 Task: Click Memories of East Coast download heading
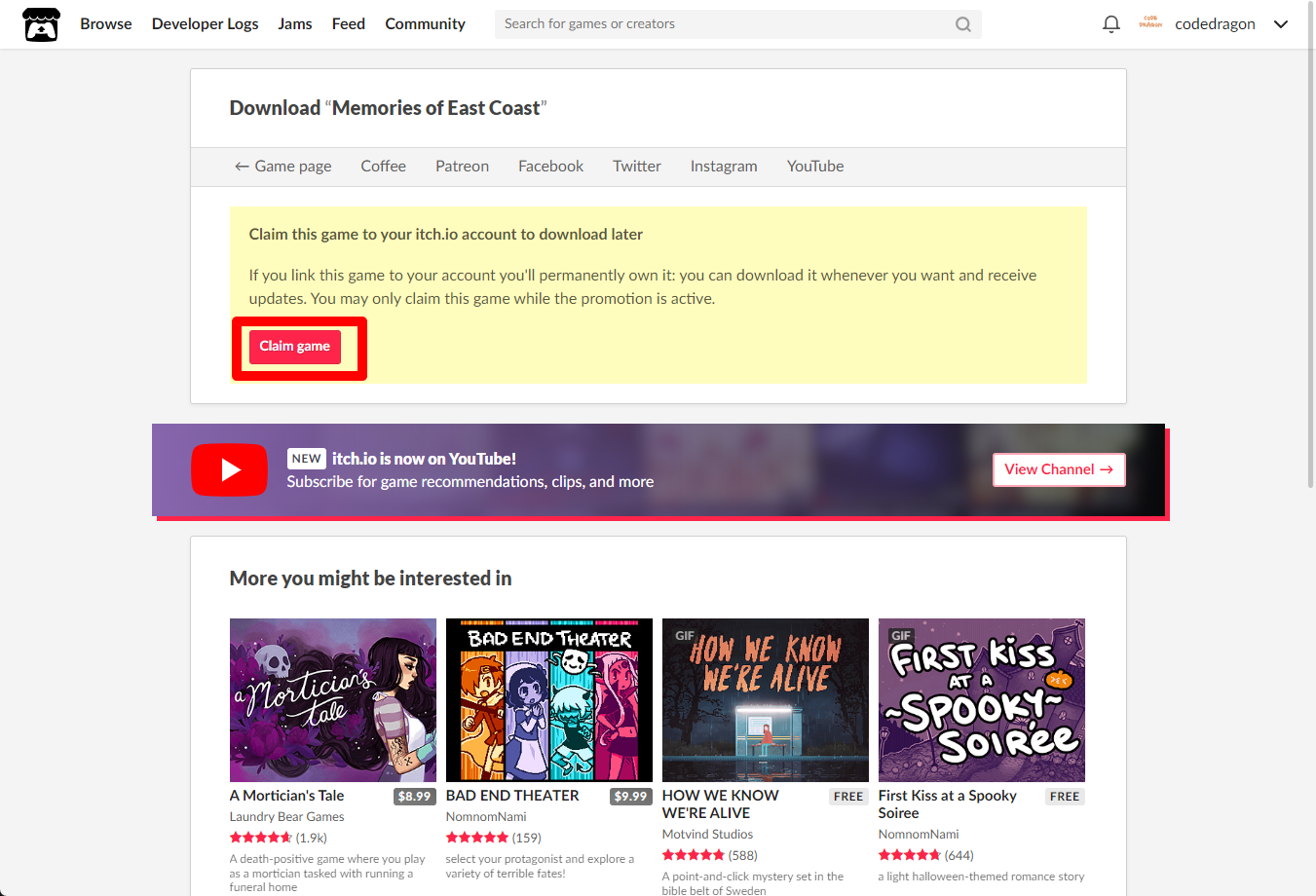(x=389, y=108)
